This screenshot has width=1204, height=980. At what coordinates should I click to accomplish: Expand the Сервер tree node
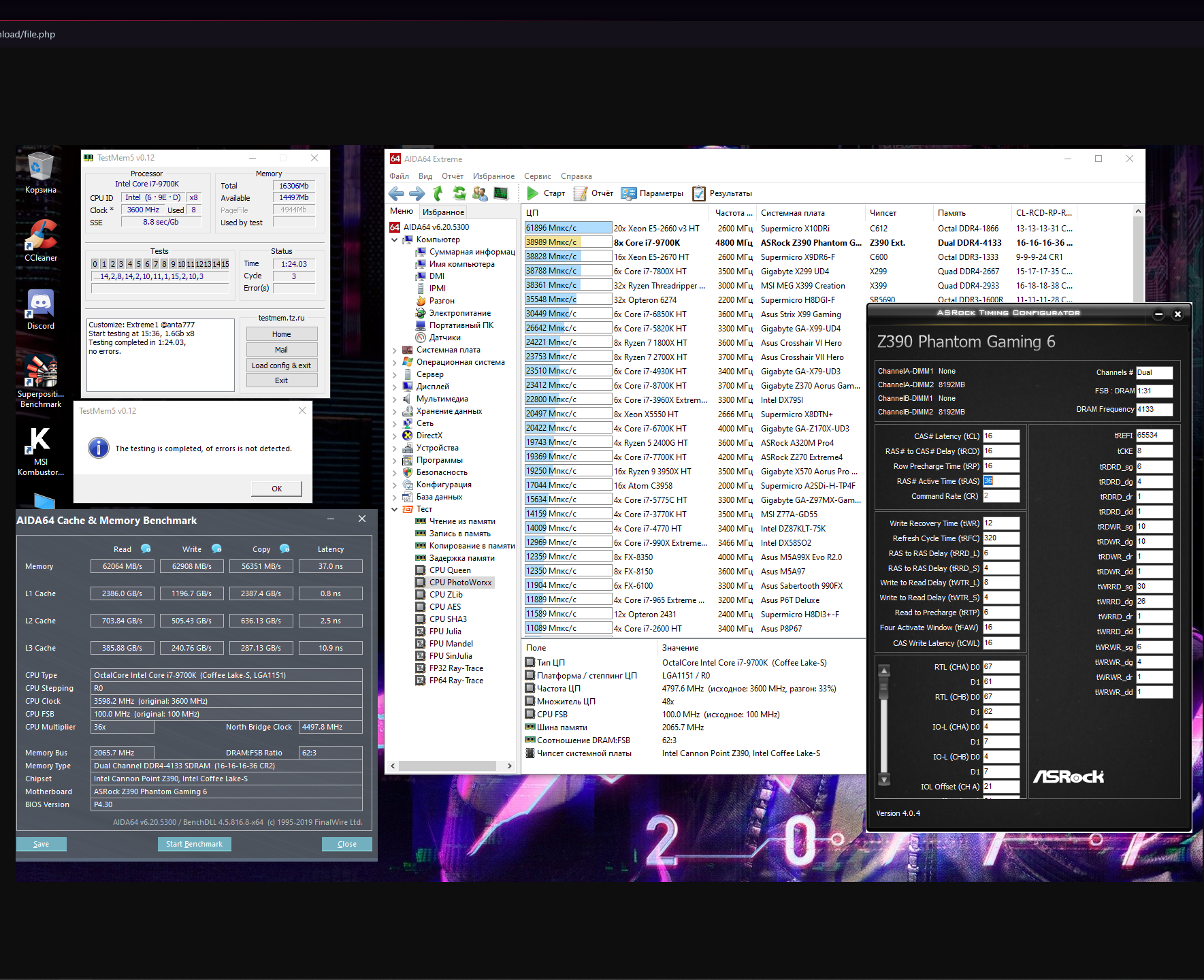point(394,374)
